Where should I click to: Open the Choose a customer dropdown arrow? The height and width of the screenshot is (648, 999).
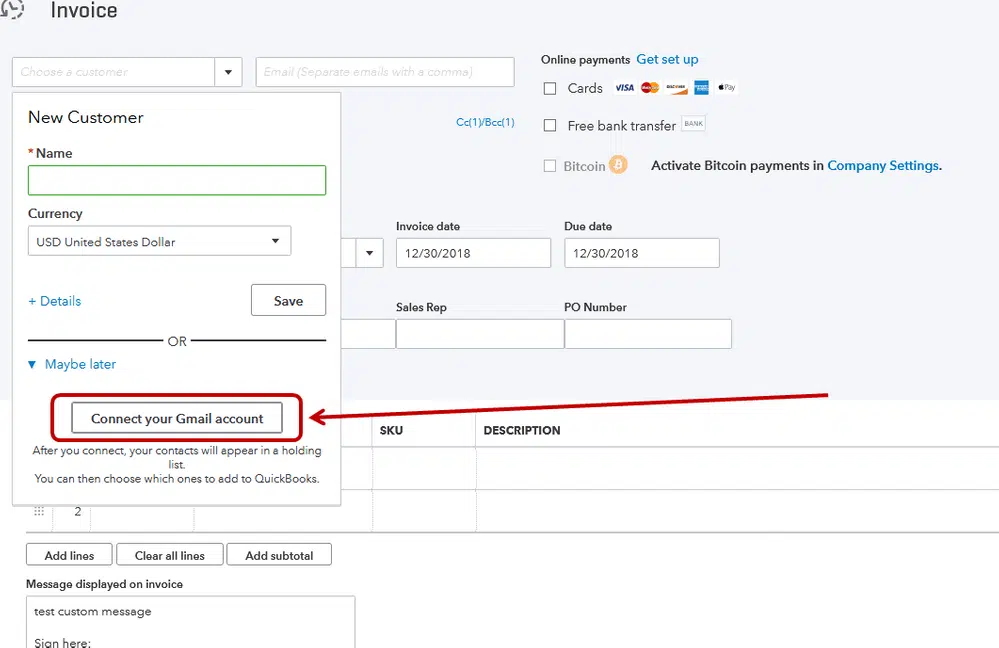click(228, 72)
